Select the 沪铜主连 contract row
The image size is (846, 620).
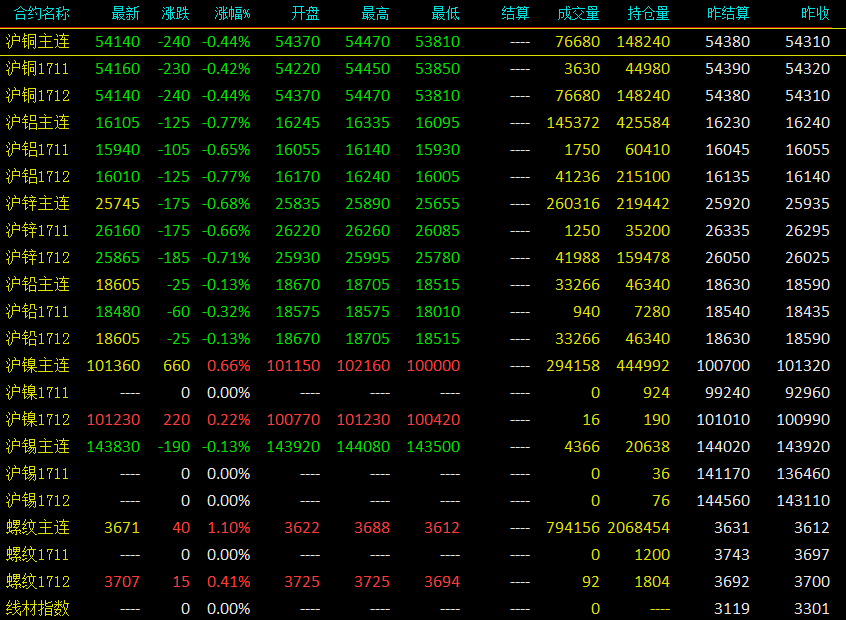coord(423,42)
